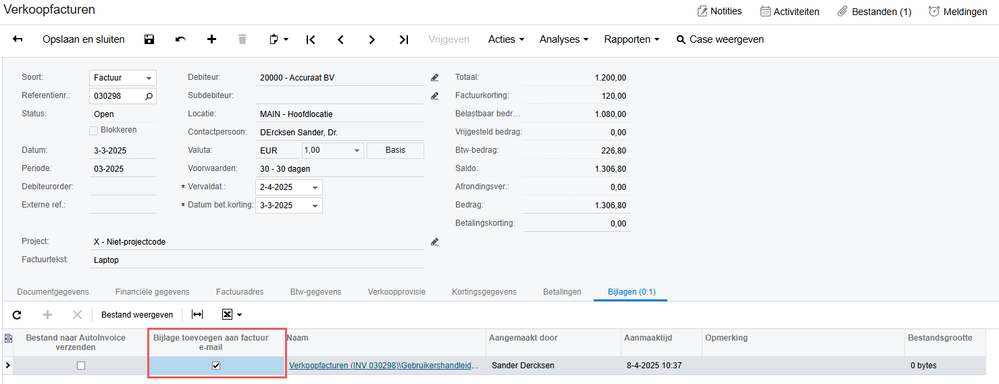The height and width of the screenshot is (384, 999).
Task: Click the Debiteur field 20000 - Accuraat BV
Action: click(341, 78)
